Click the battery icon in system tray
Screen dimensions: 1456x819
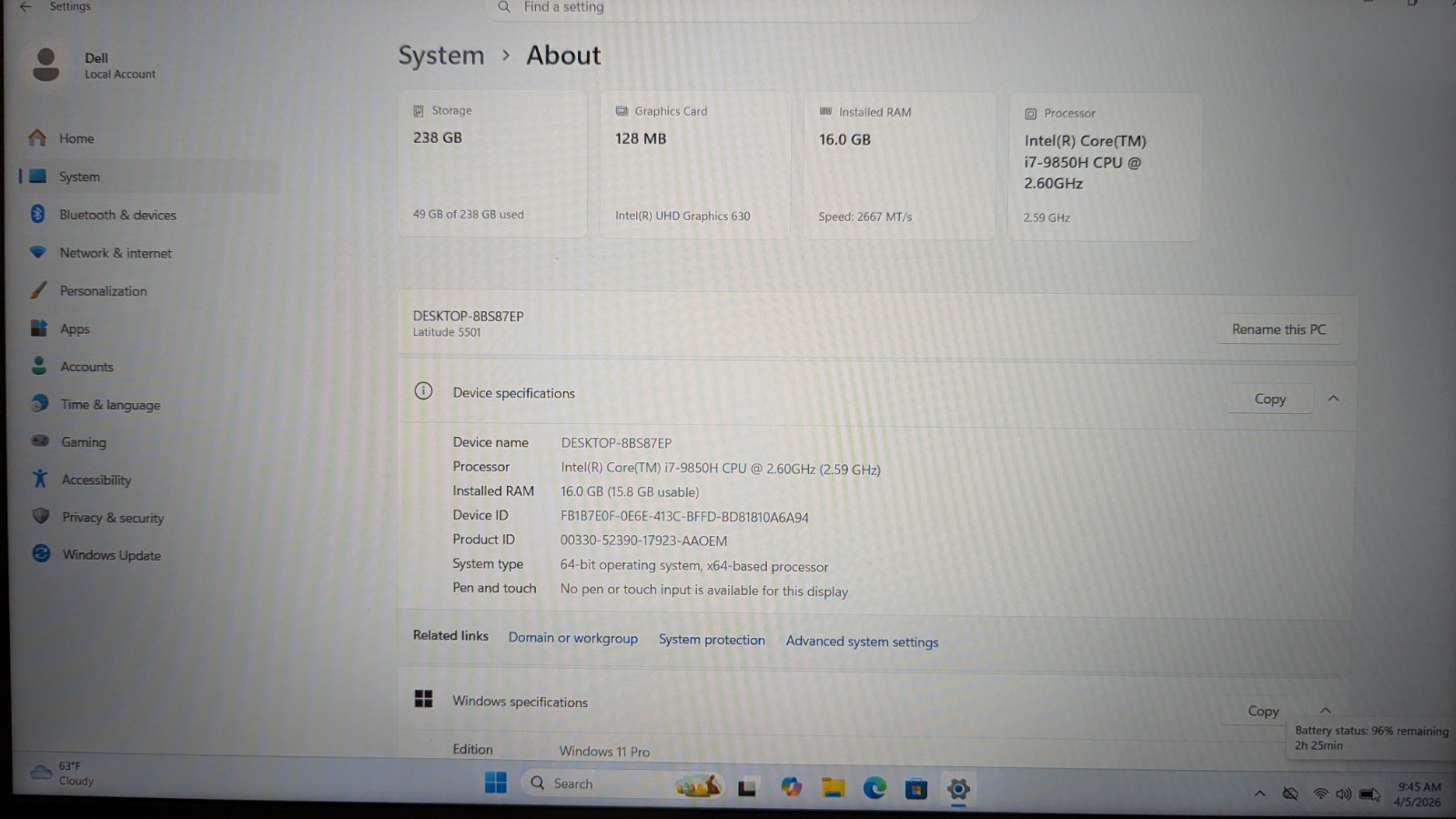coord(1370,794)
